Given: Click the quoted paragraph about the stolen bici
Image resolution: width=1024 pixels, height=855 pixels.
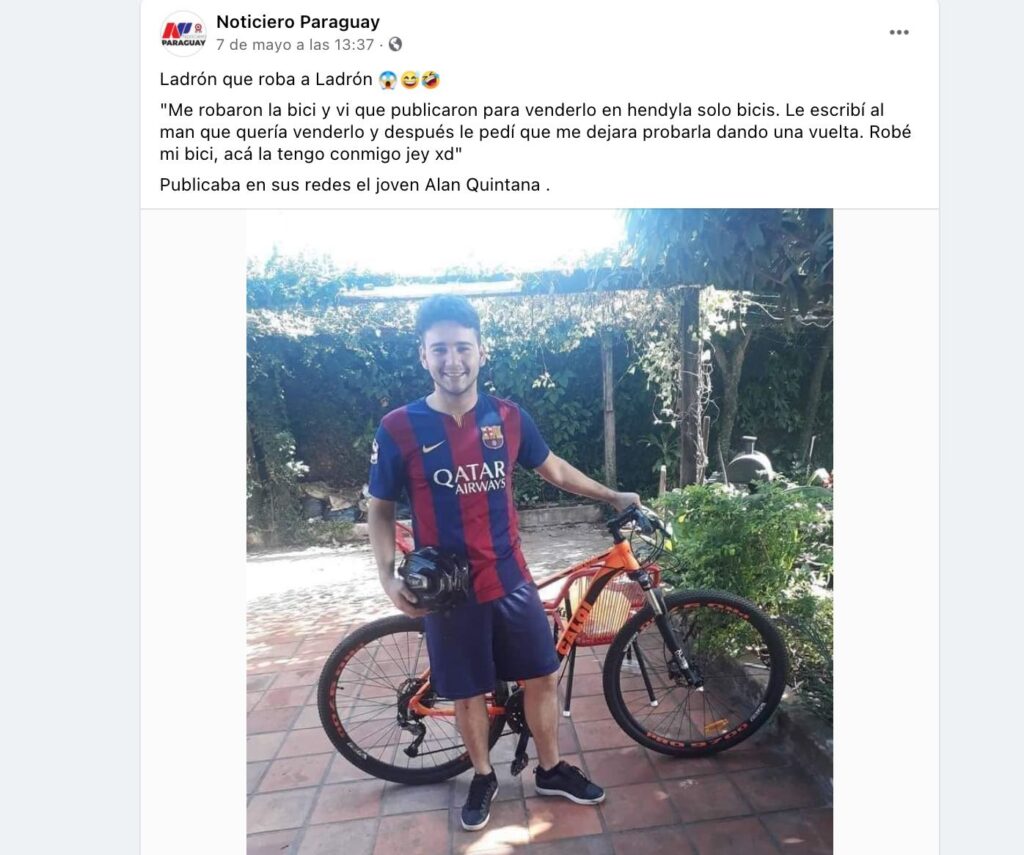Looking at the screenshot, I should [x=536, y=132].
